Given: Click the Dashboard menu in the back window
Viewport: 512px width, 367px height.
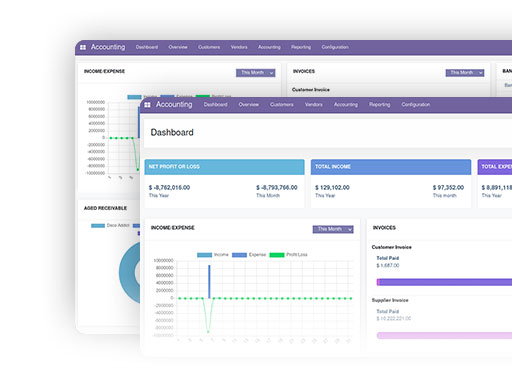Looking at the screenshot, I should point(147,47).
